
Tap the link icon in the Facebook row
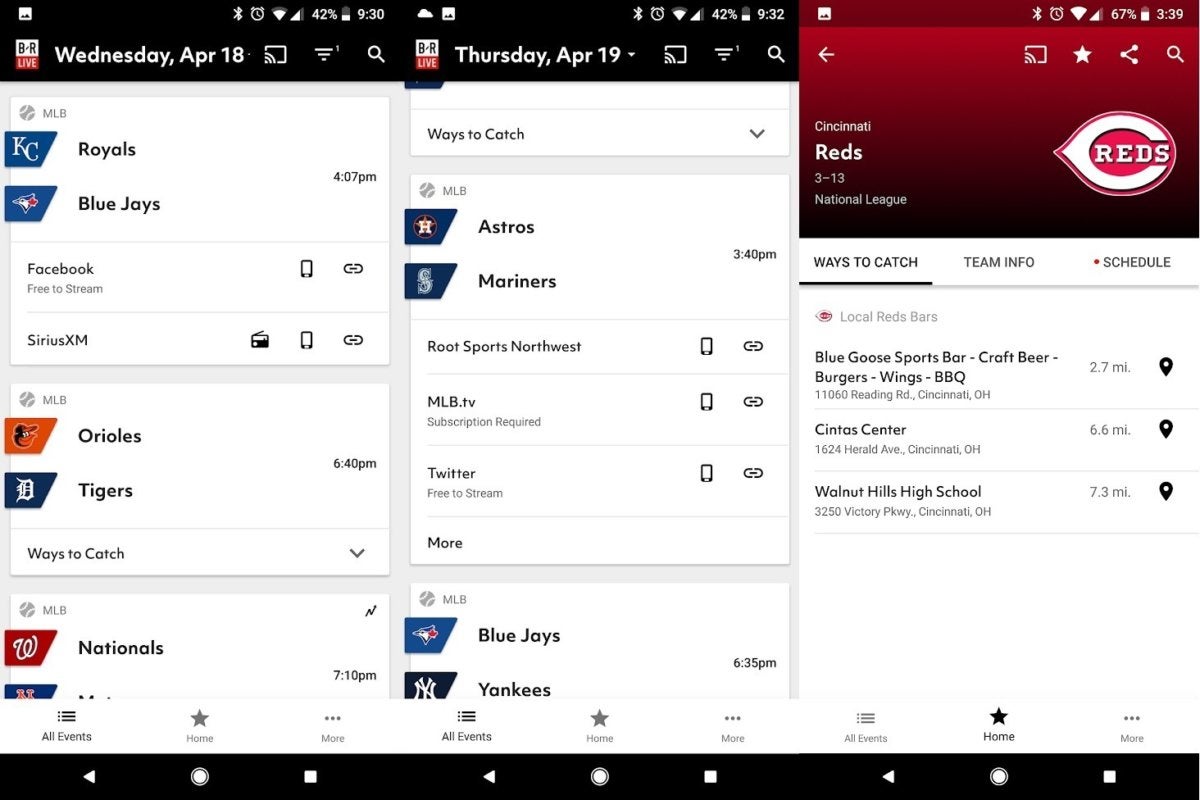[x=353, y=269]
